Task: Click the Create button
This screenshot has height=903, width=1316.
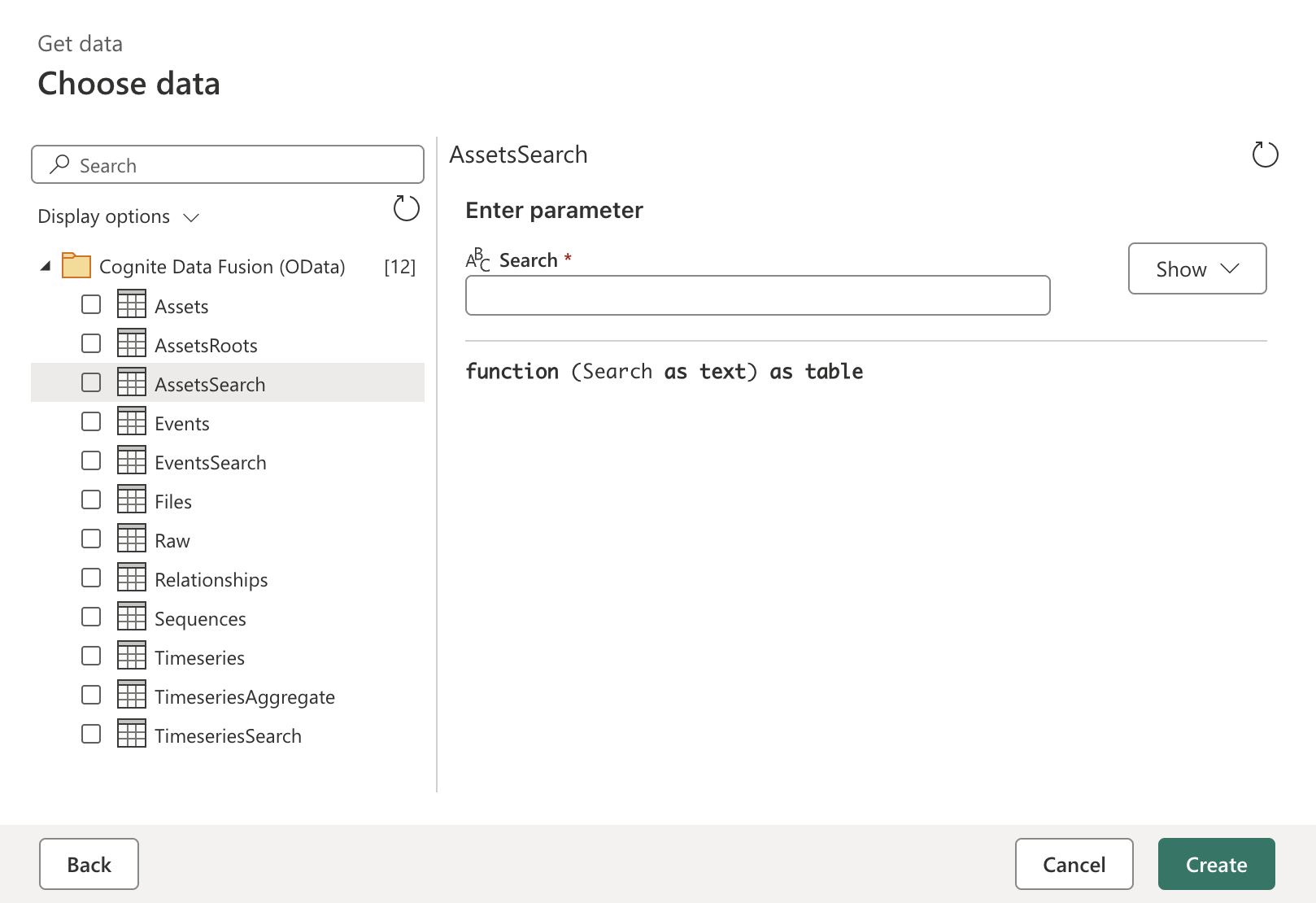Action: pos(1215,864)
